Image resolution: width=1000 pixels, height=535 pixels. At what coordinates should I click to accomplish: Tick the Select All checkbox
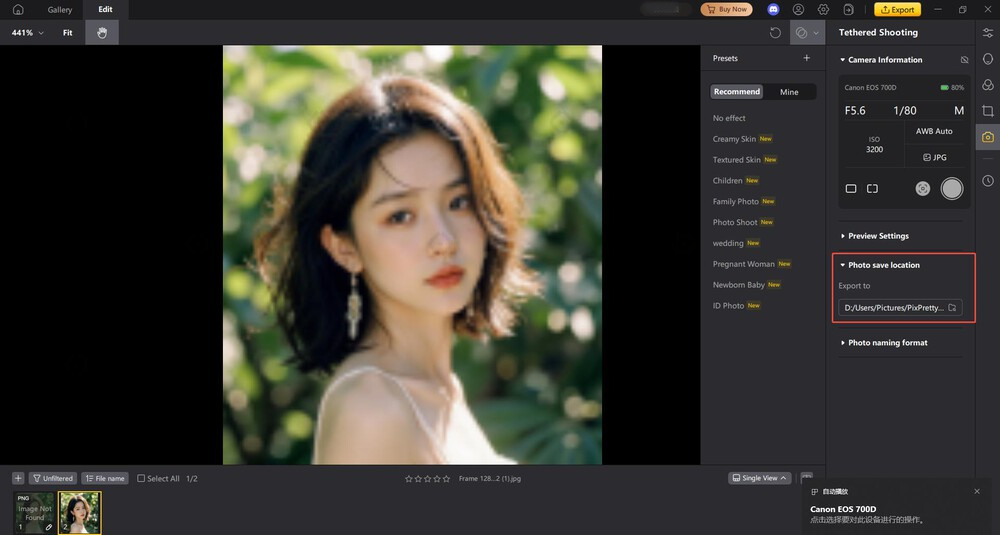[x=141, y=479]
